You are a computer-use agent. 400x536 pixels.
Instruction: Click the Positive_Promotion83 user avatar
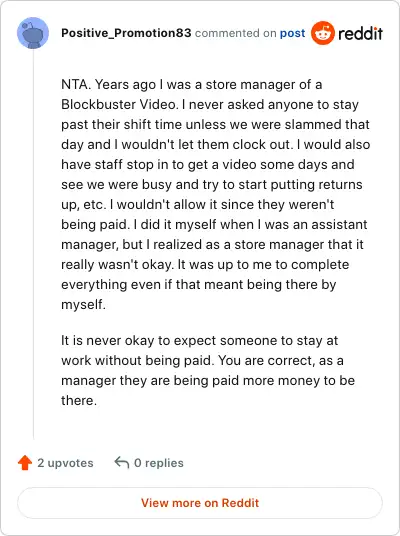33,33
